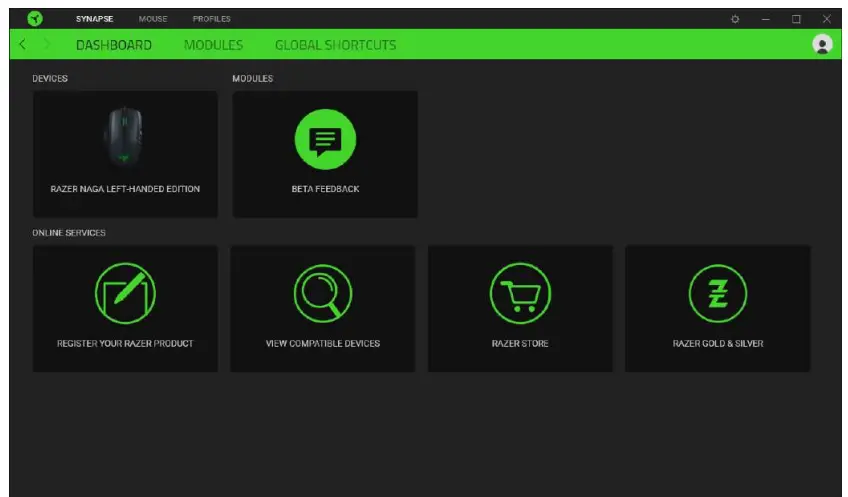This screenshot has height=497, width=848.
Task: Select the Razer Naga mouse thumbnail image
Action: tap(125, 139)
